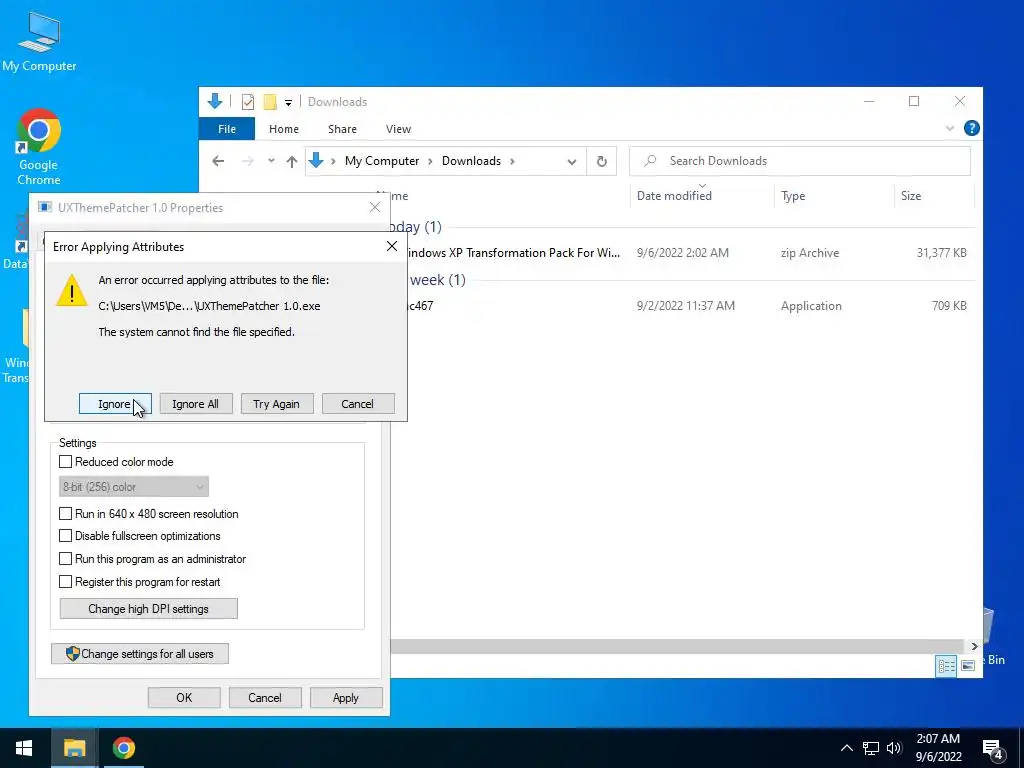Open the Customize Quick Access Toolbar dropdown

[288, 103]
